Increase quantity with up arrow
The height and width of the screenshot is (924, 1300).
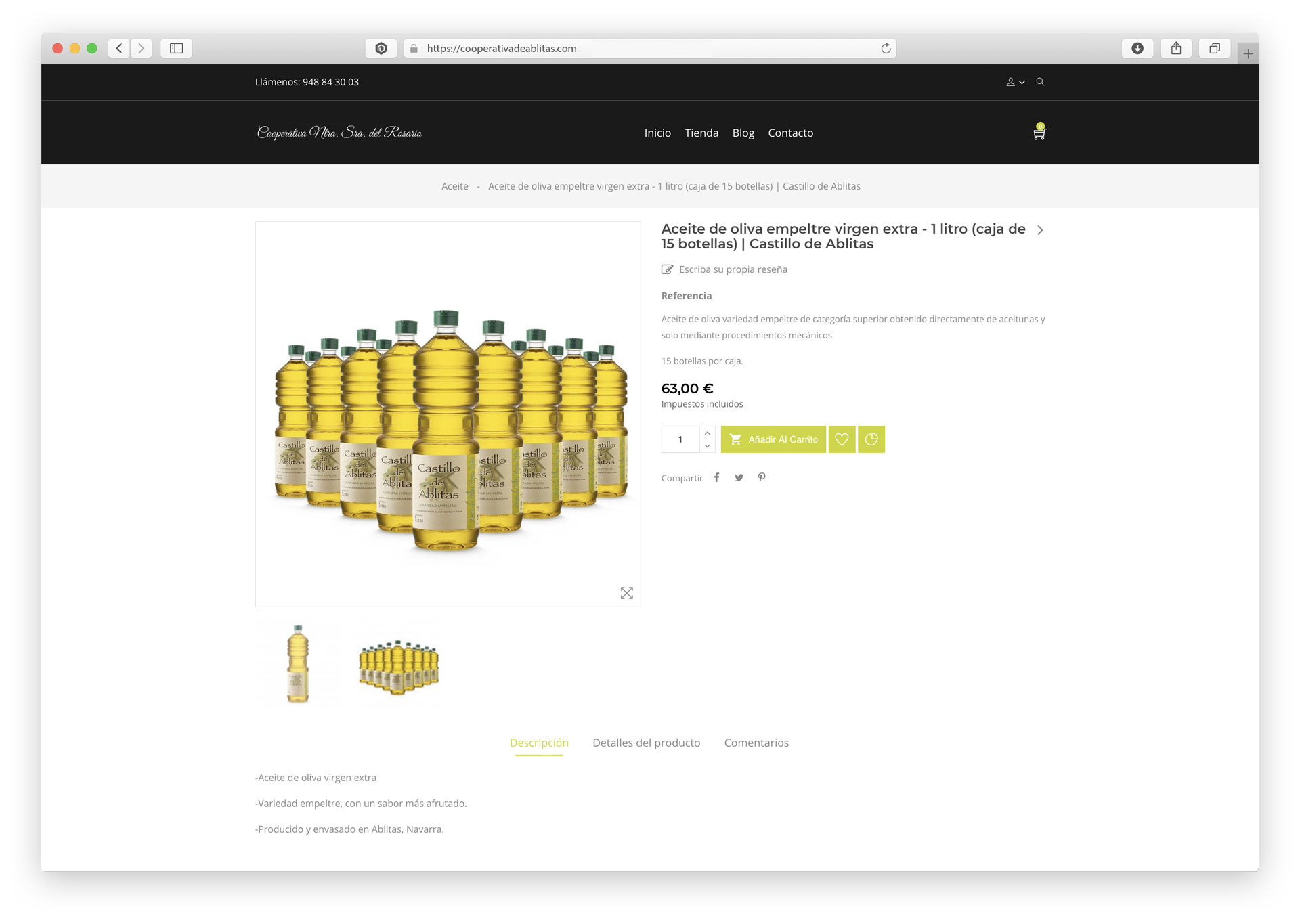coord(708,433)
